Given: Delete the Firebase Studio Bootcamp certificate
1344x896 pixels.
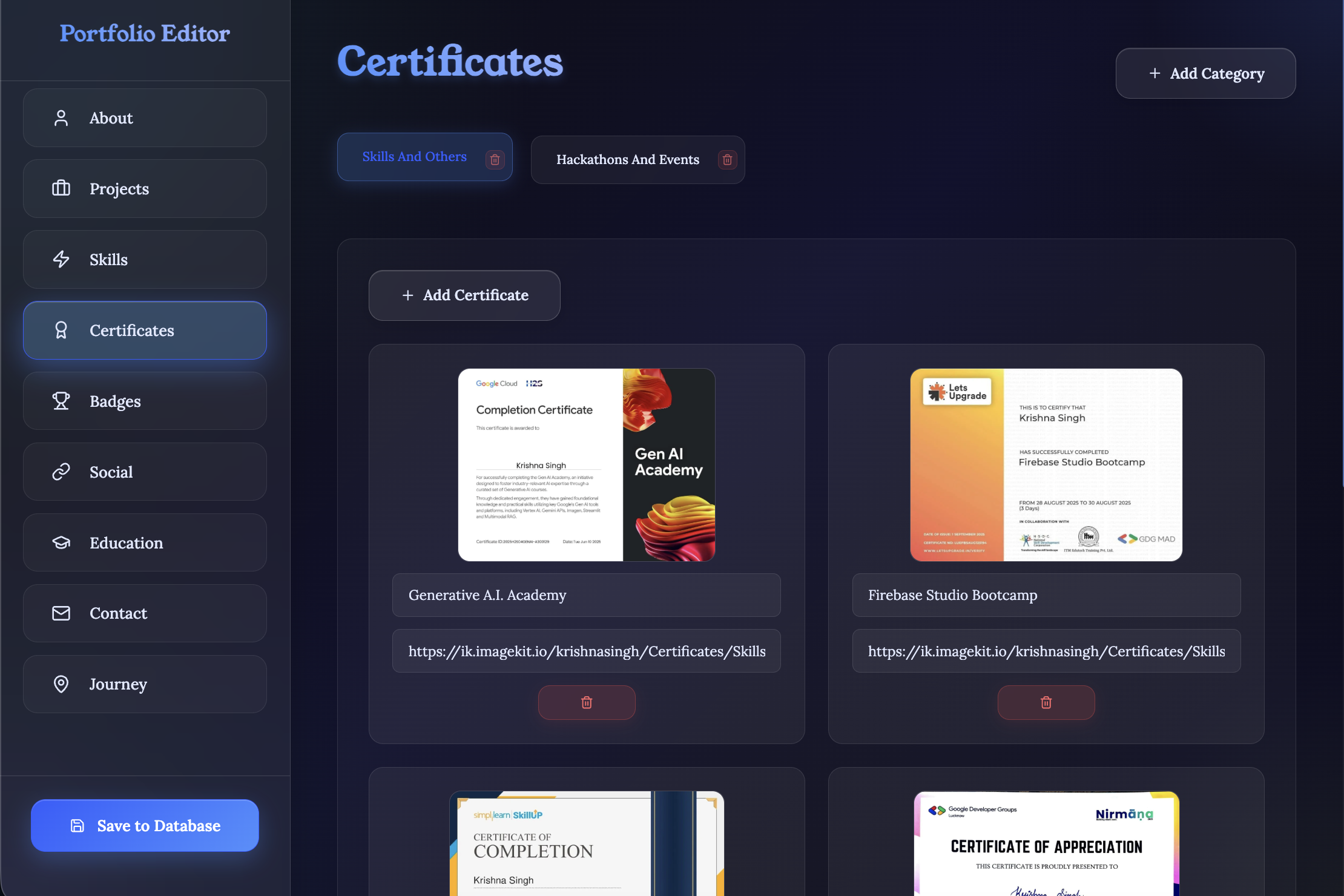Looking at the screenshot, I should click(x=1046, y=702).
